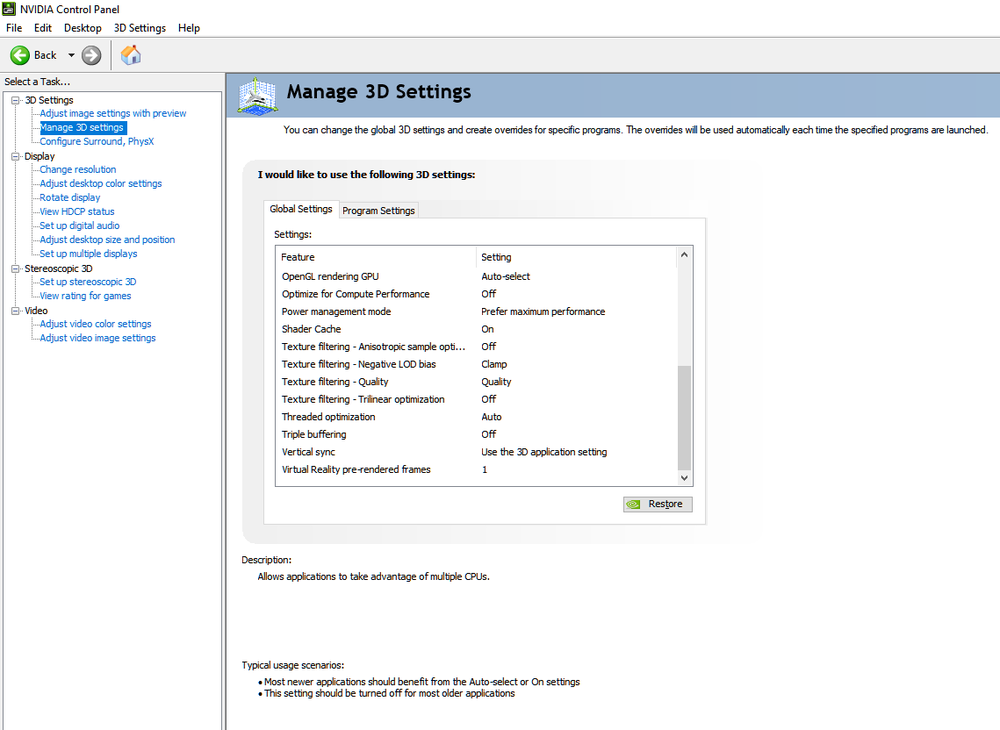Open Set up stereoscopic 3D
The width and height of the screenshot is (1000, 730).
[x=88, y=282]
